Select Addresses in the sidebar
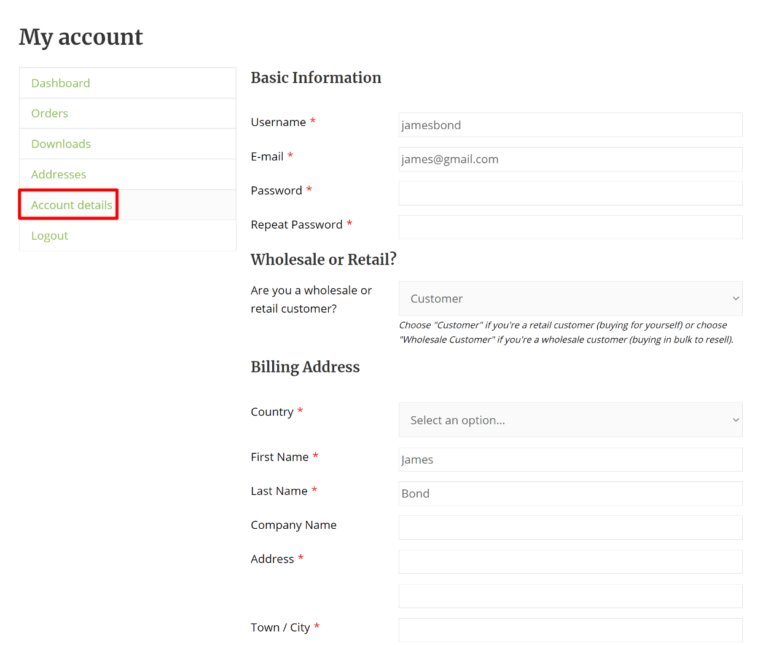 point(58,174)
